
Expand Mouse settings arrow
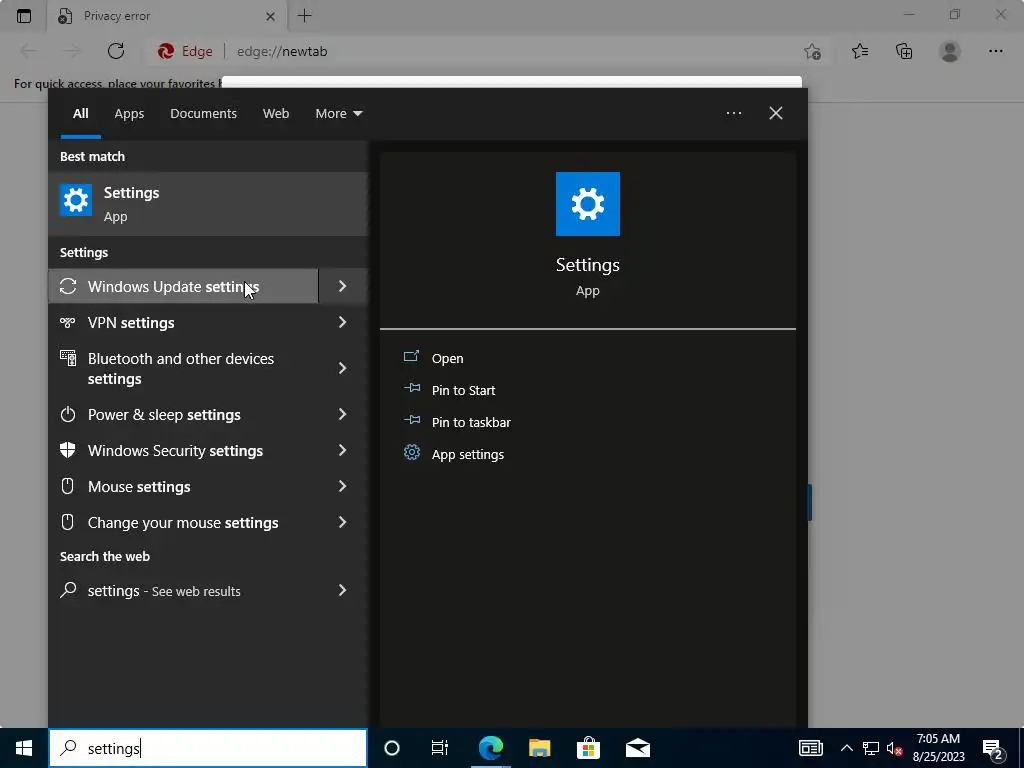(x=342, y=486)
